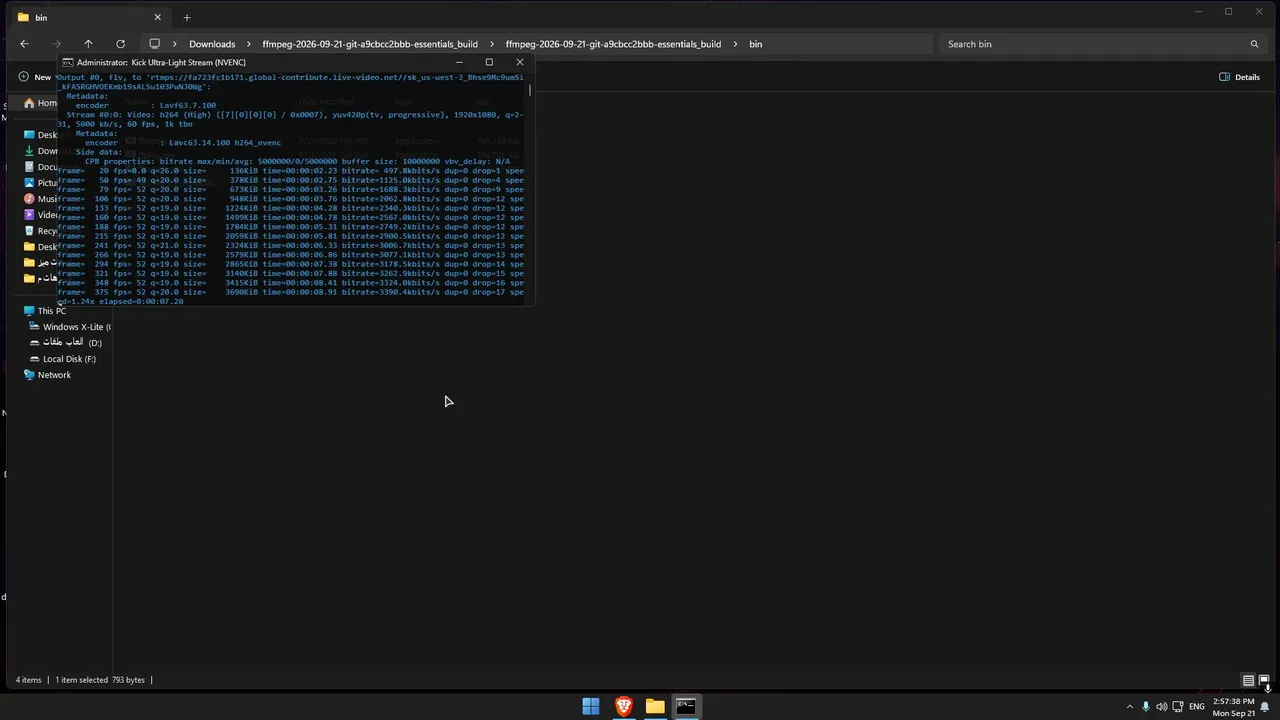Viewport: 1280px width, 720px height.
Task: Open Local Disk (F:) in the sidebar
Action: coord(63,359)
